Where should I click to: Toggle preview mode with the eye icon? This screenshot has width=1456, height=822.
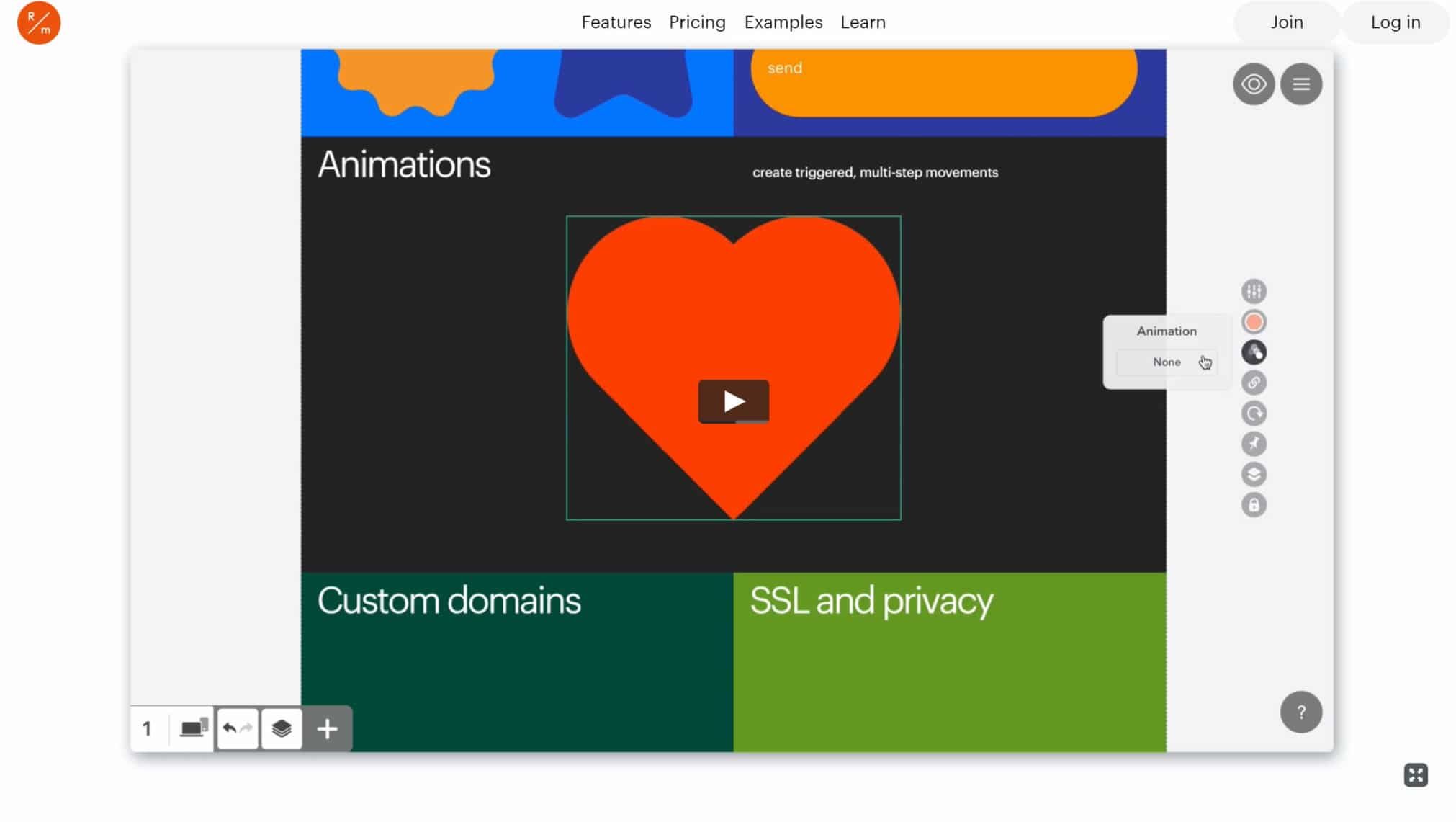(1253, 84)
